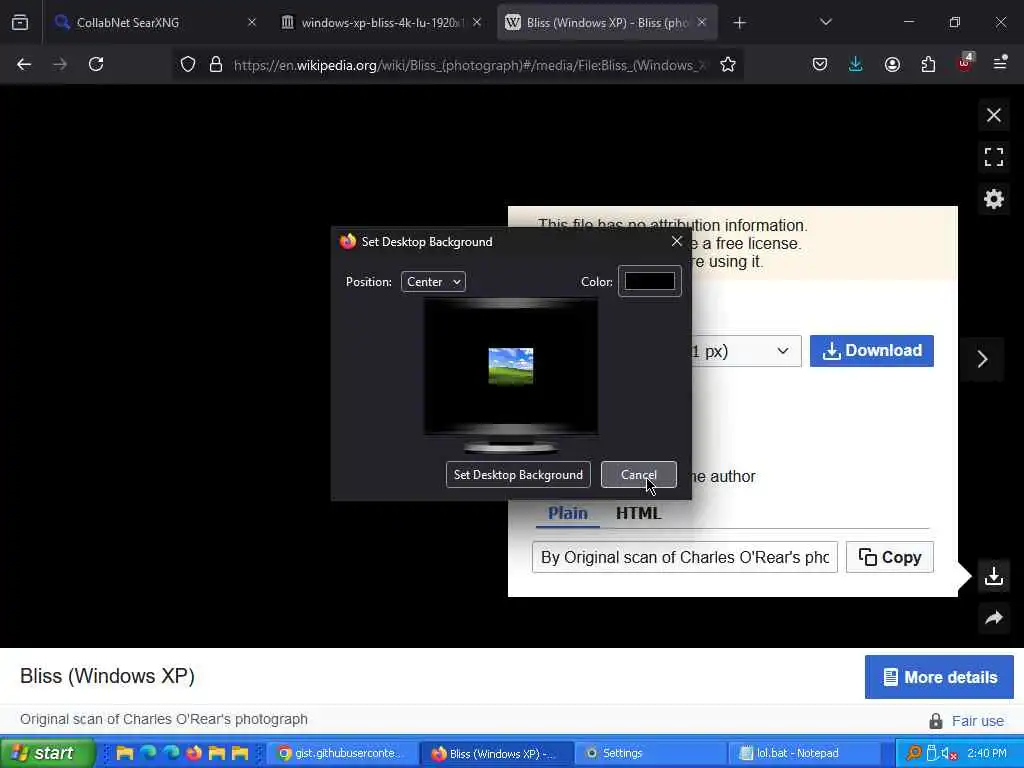Click the Wikipedia URL address field
1024x768 pixels.
pyautogui.click(x=470, y=65)
